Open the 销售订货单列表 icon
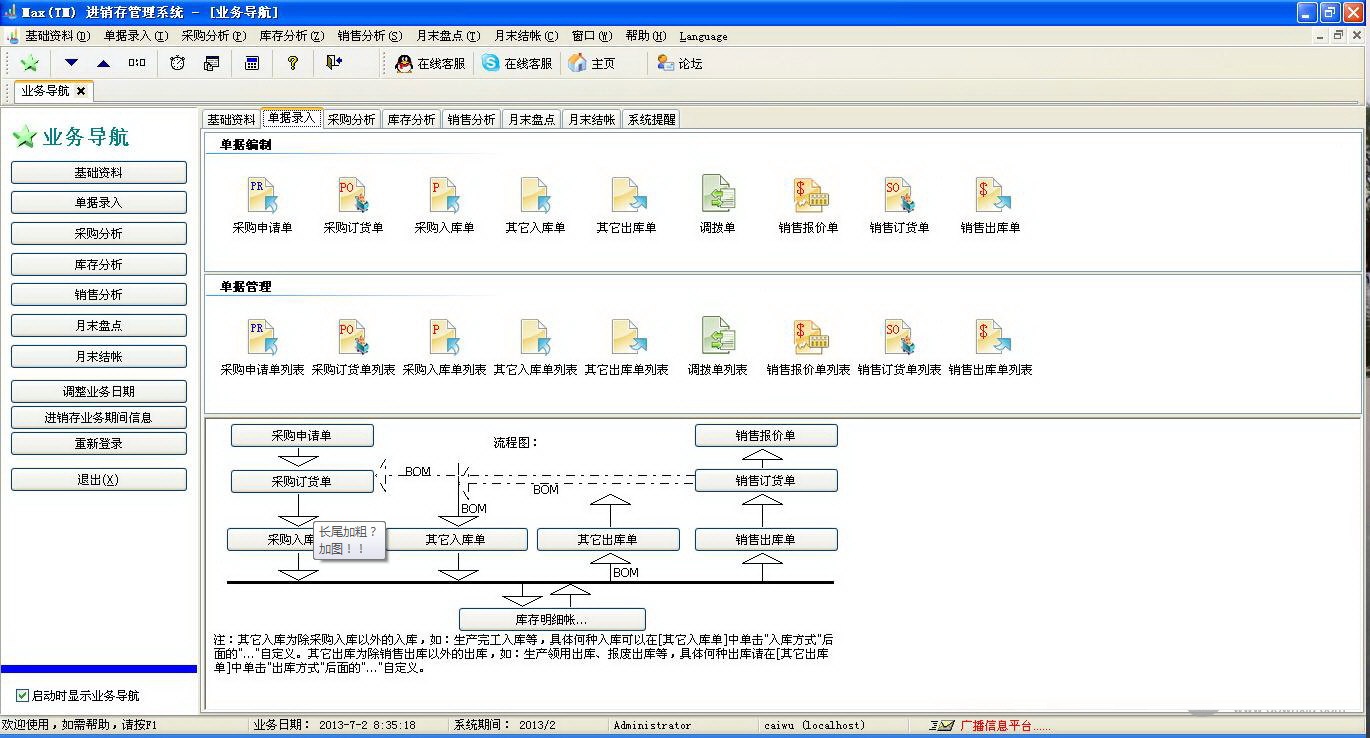The height and width of the screenshot is (738, 1370). point(899,337)
